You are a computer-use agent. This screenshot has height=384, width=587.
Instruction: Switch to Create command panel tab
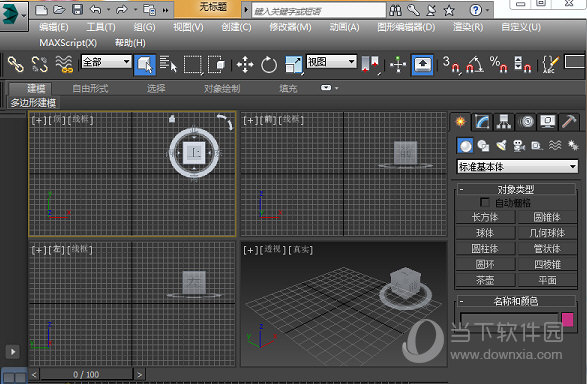click(460, 122)
